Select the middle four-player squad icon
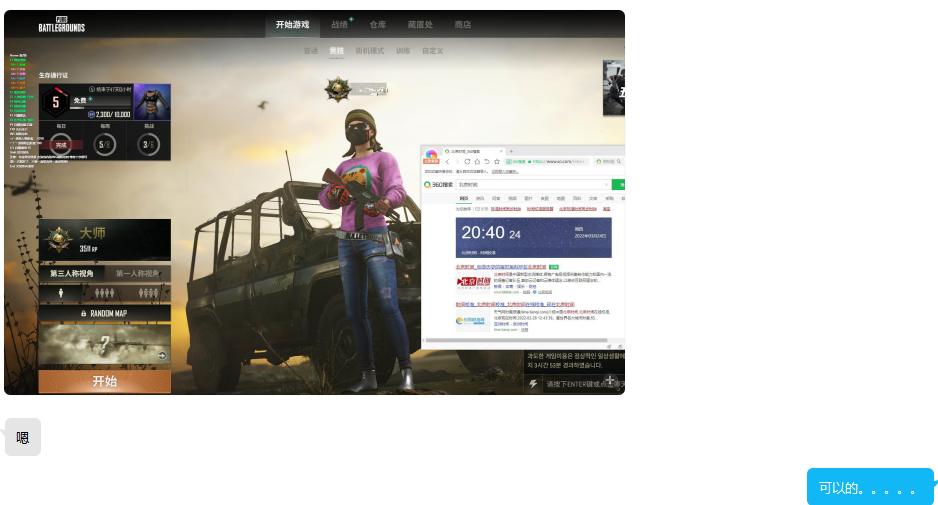The image size is (938, 505). point(105,293)
